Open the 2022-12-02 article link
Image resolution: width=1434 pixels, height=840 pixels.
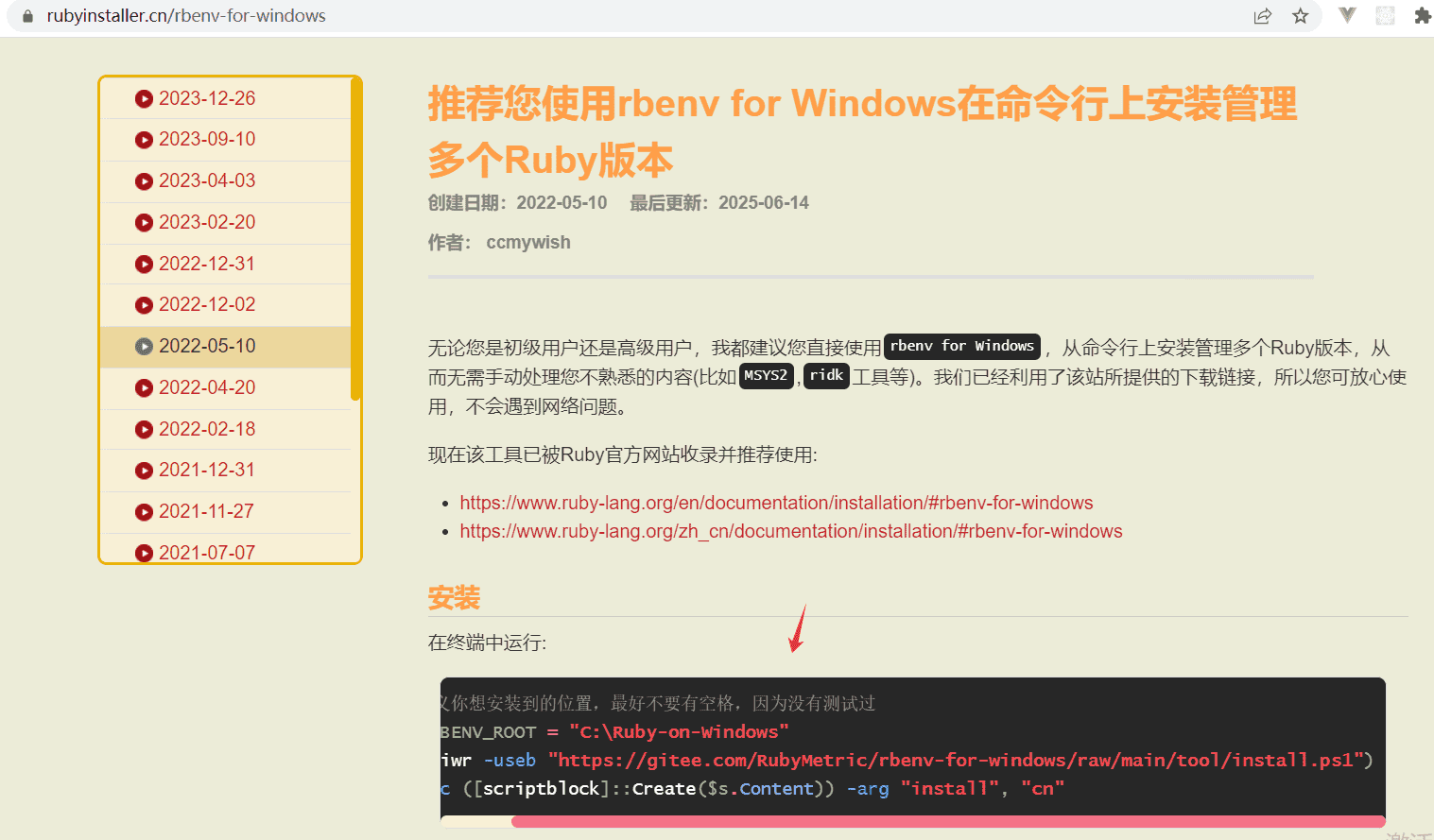[207, 304]
